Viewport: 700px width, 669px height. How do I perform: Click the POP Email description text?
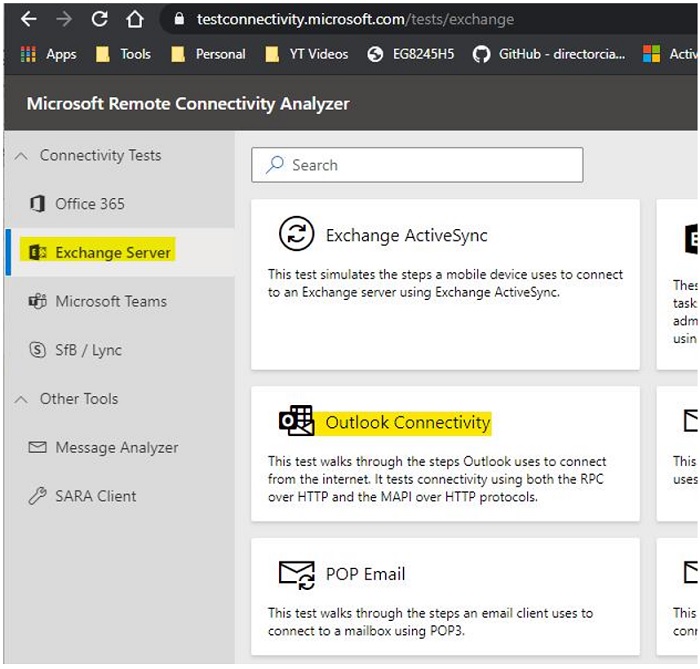point(430,622)
